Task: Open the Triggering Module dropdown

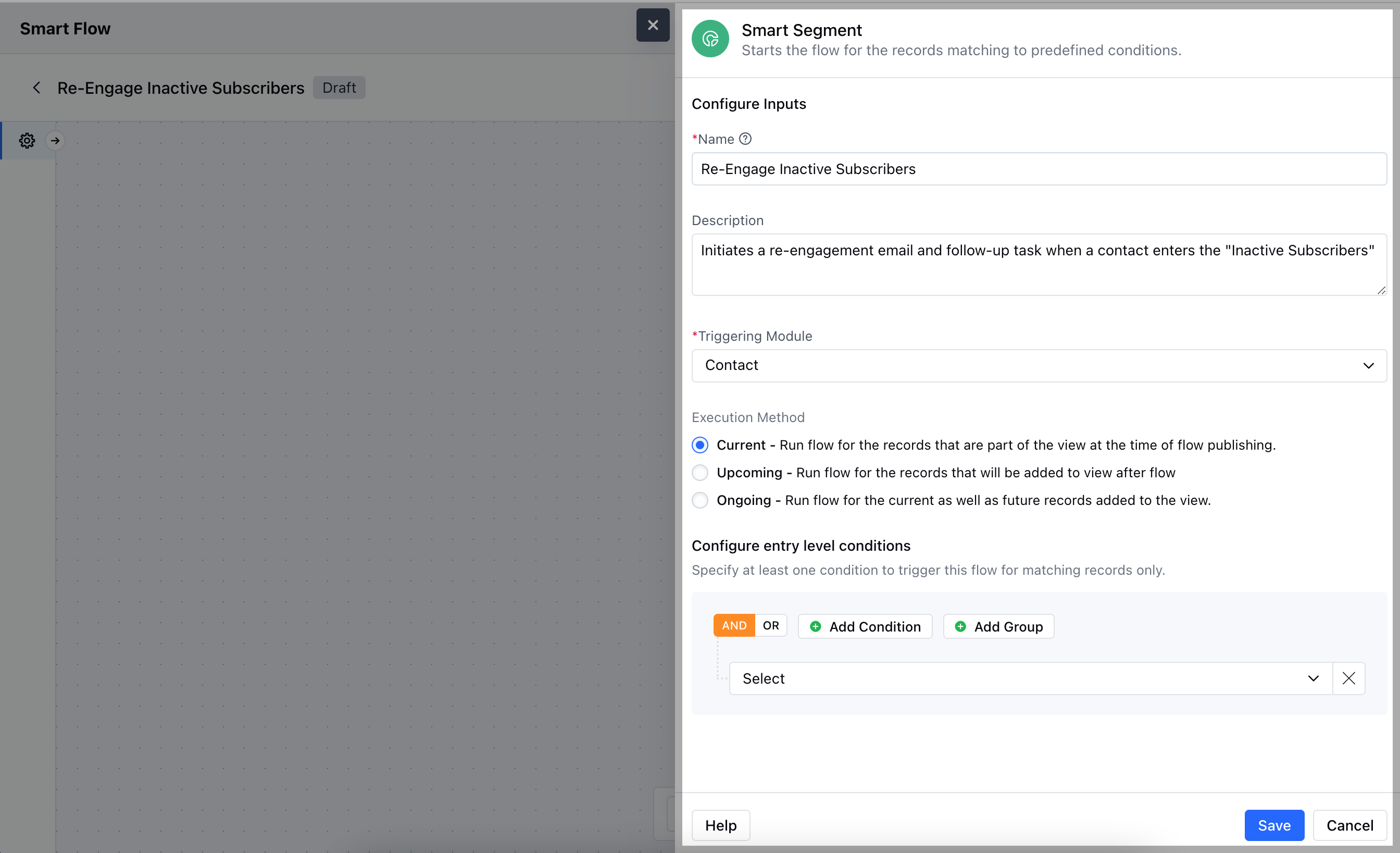Action: [x=1039, y=365]
